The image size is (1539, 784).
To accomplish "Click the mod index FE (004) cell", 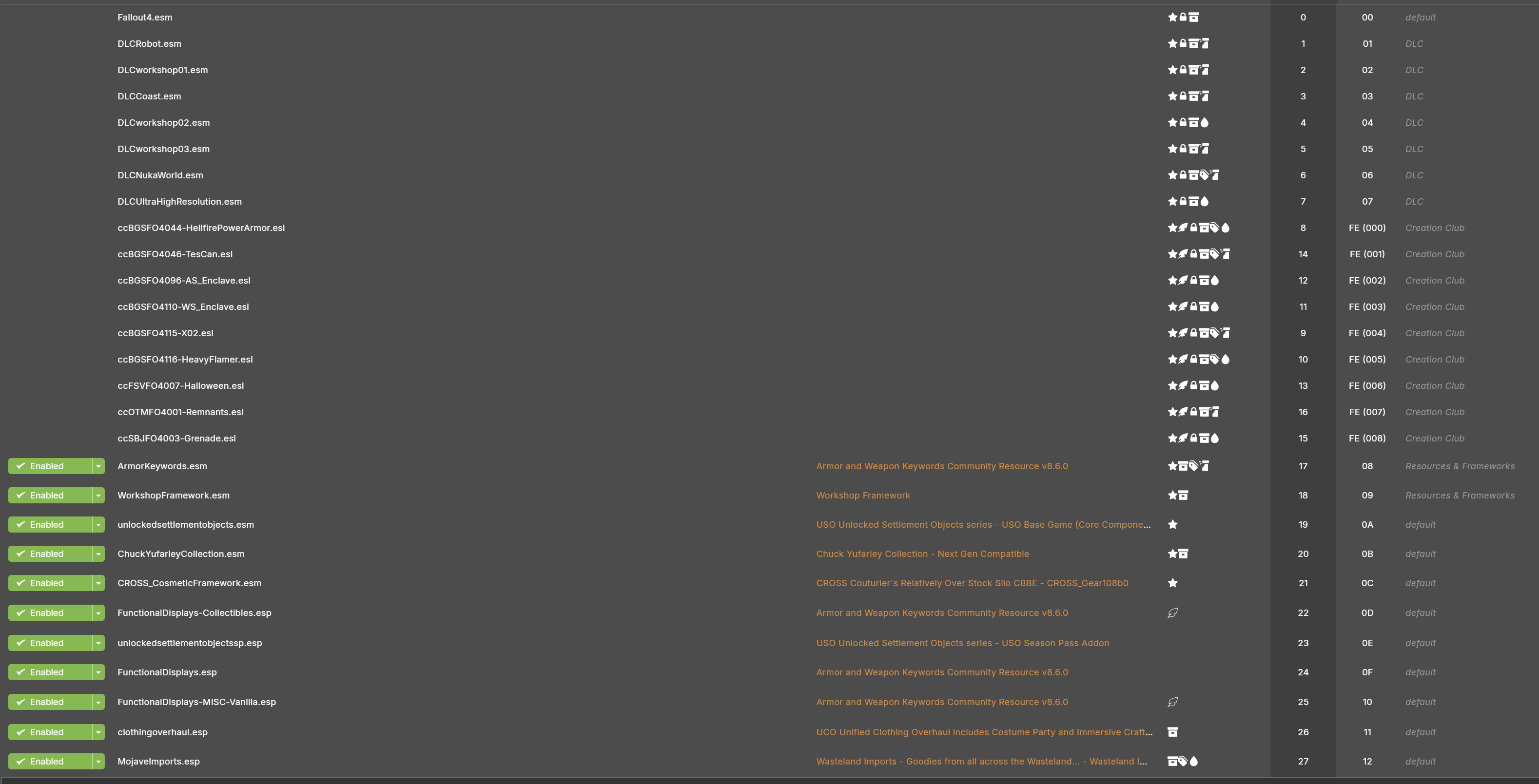I will (x=1367, y=333).
